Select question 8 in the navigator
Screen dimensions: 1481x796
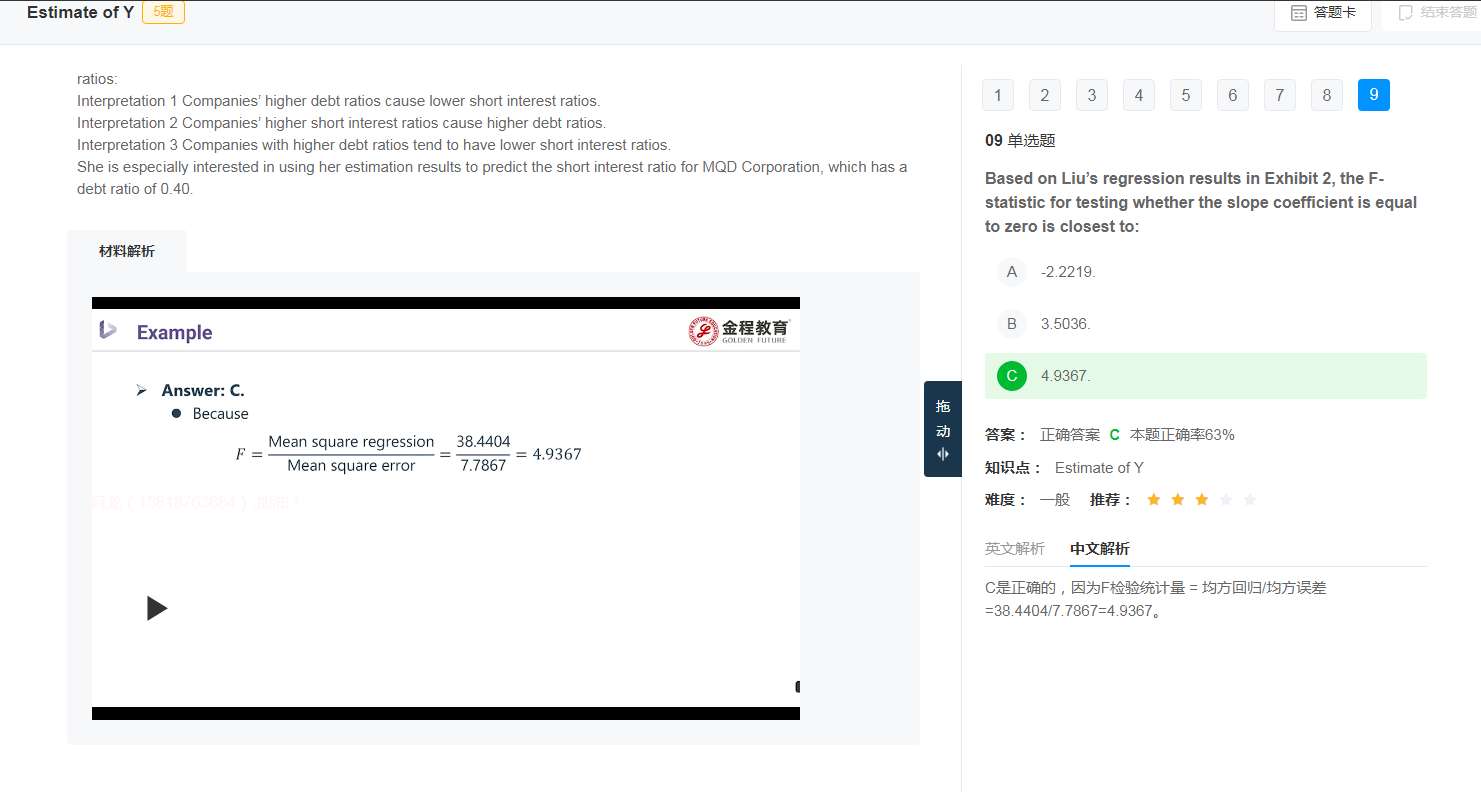point(1326,95)
